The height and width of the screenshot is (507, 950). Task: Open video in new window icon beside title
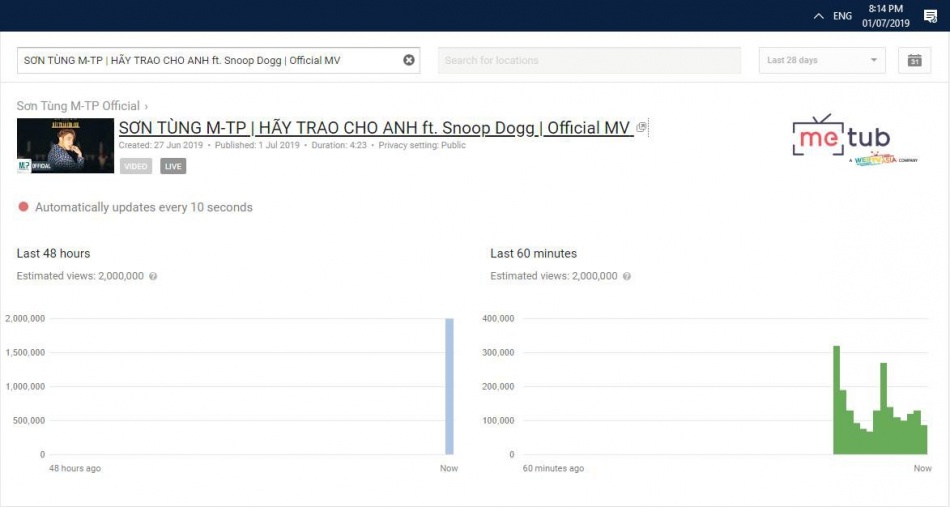642,127
